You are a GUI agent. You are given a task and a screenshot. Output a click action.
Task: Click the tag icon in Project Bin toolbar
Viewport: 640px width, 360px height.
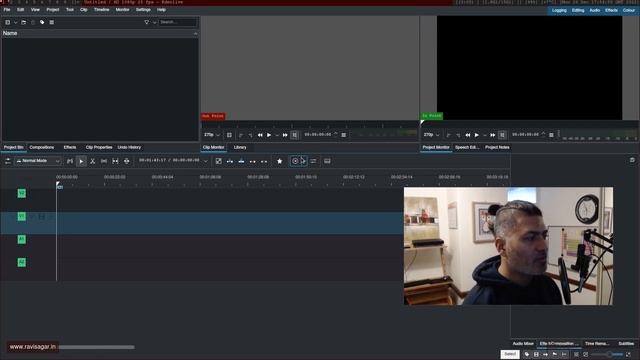click(x=42, y=22)
